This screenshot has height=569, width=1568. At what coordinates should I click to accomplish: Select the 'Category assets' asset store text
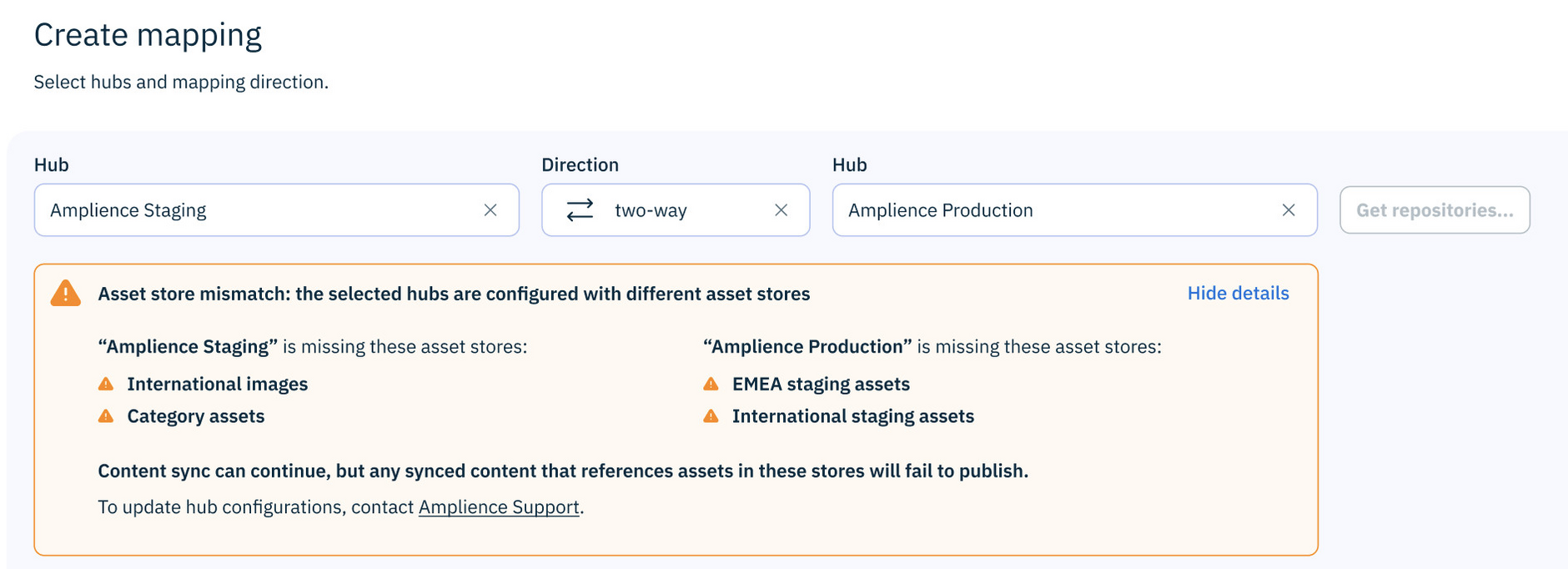(x=196, y=416)
